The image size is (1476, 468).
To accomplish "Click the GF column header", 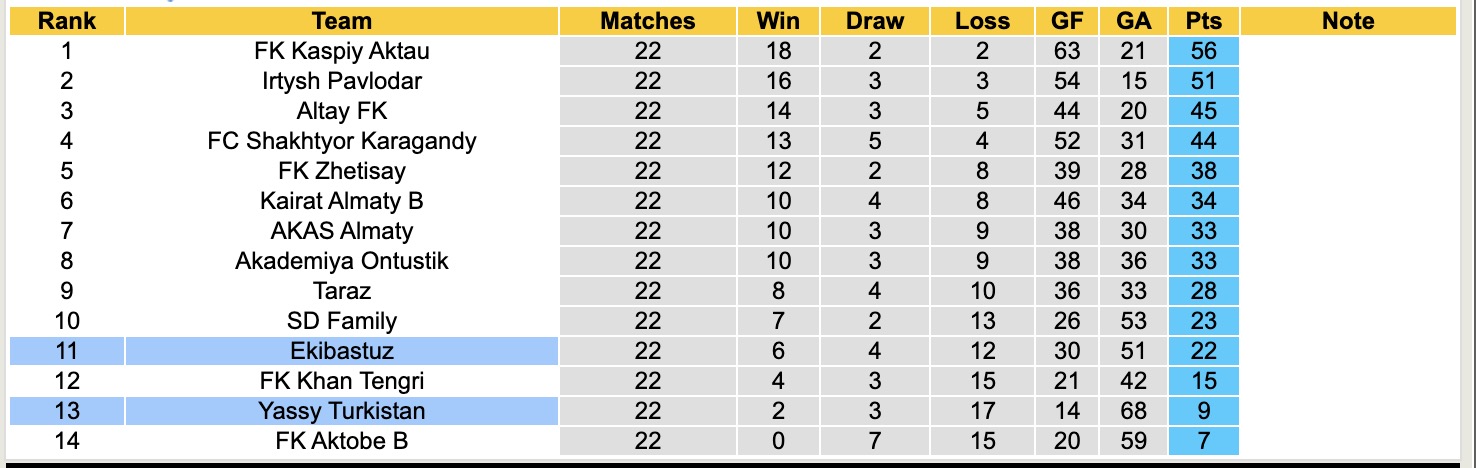I will click(x=1067, y=21).
